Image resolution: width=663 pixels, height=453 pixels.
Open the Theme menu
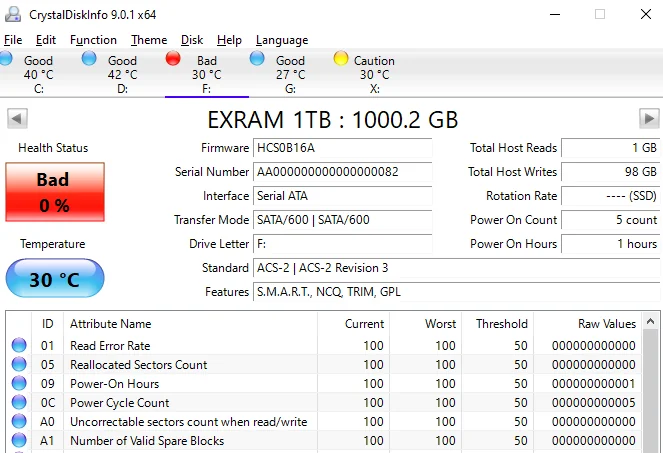point(149,40)
